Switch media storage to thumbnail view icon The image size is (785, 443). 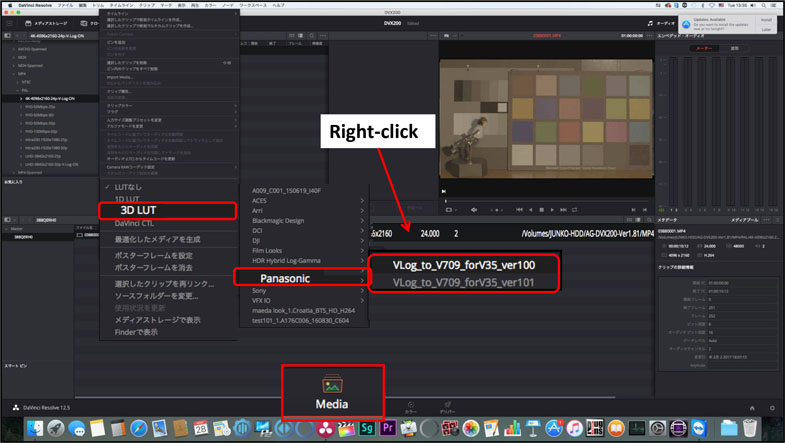291,36
